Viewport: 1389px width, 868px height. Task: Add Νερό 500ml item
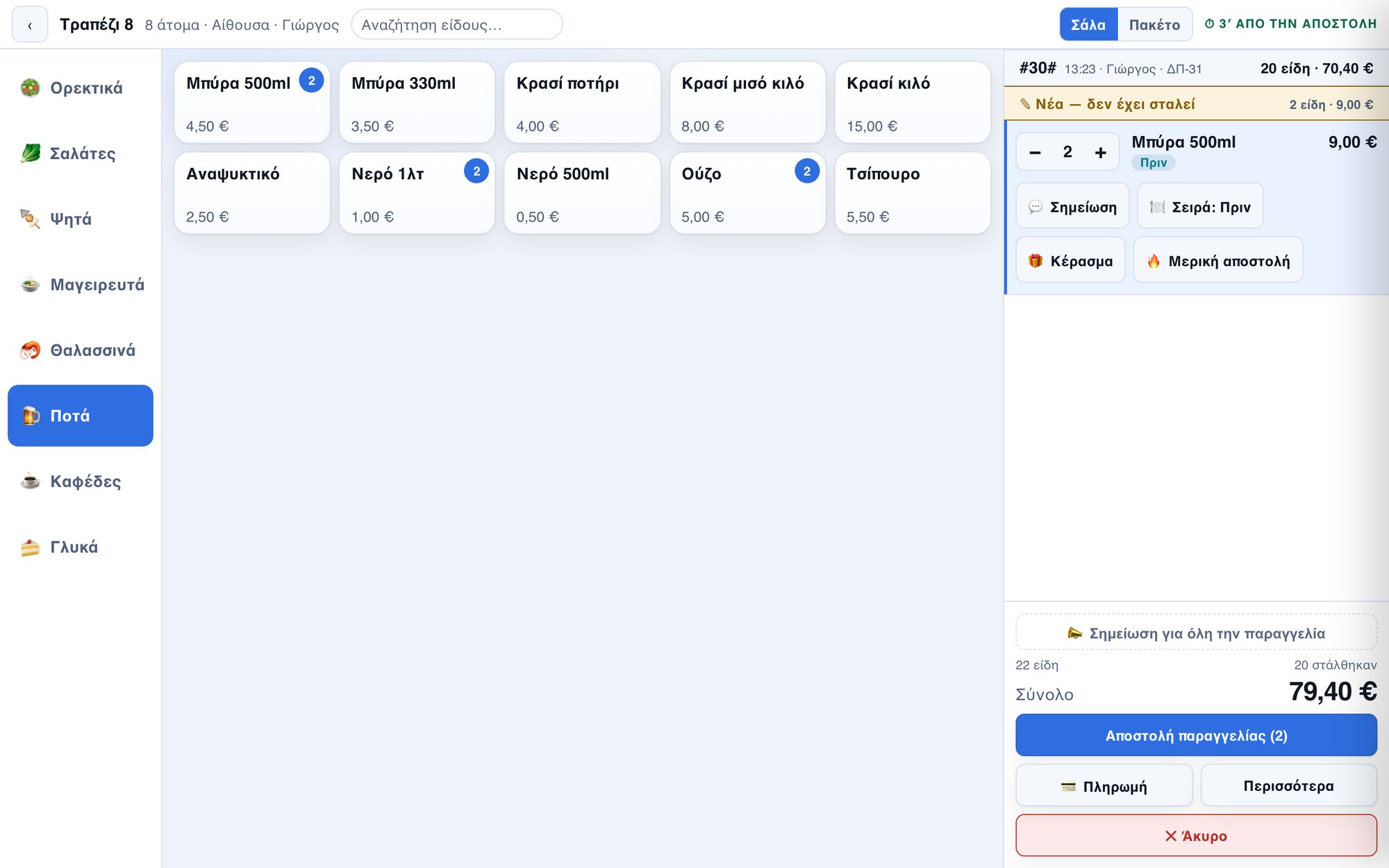point(582,193)
